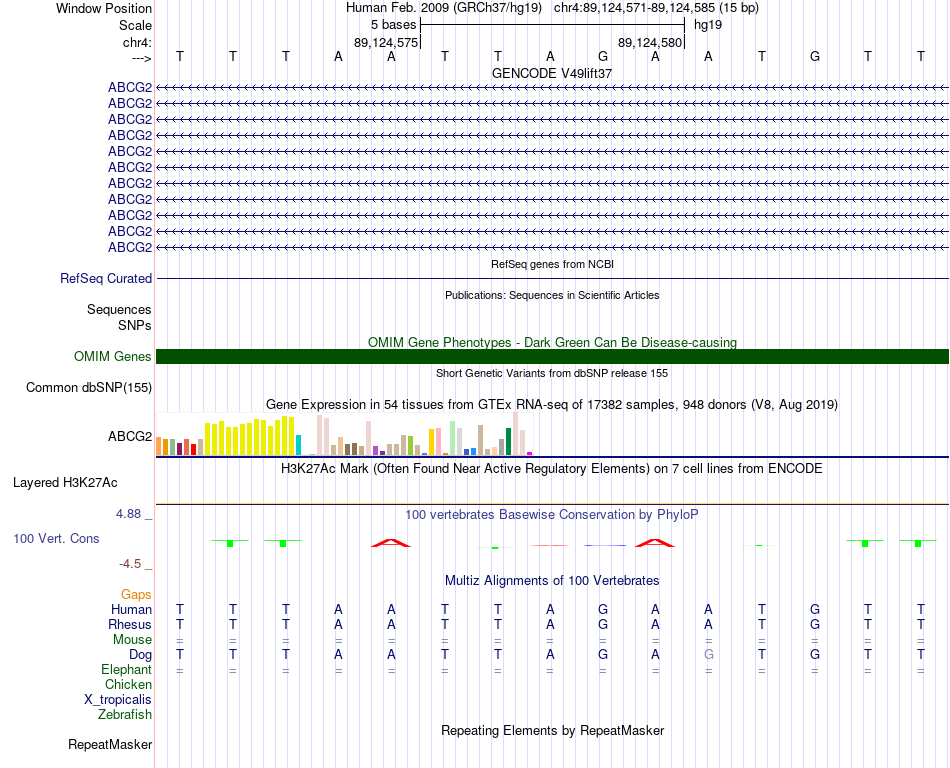Image resolution: width=950 pixels, height=768 pixels.
Task: Click the yellow GTEx expression bars
Action: point(250,436)
